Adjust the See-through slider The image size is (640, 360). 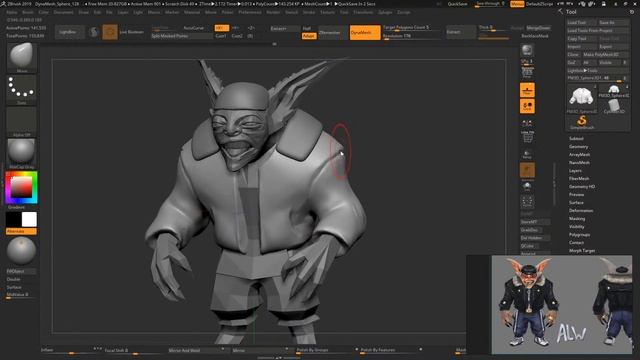pos(490,4)
